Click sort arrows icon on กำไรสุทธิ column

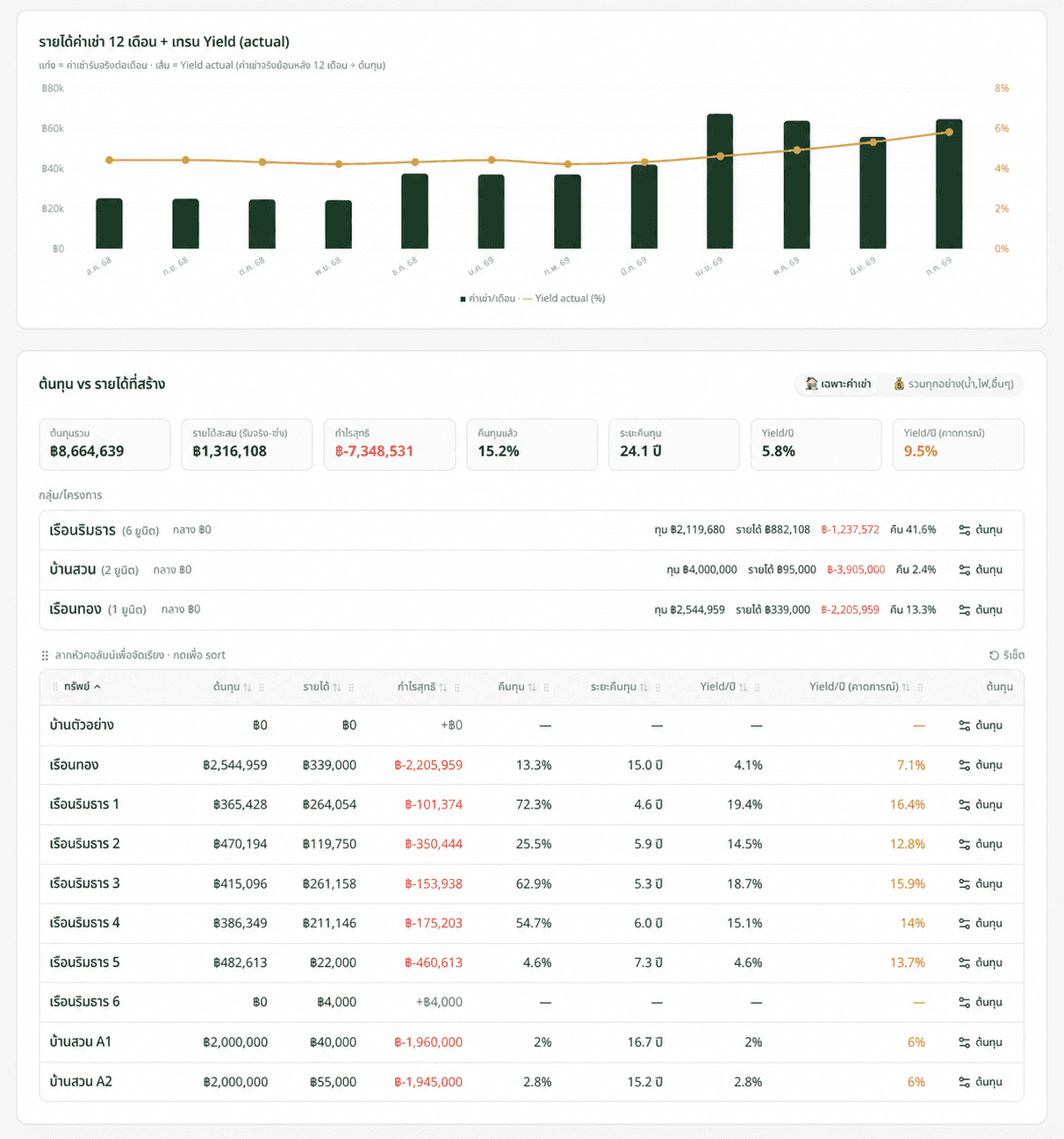[x=443, y=687]
